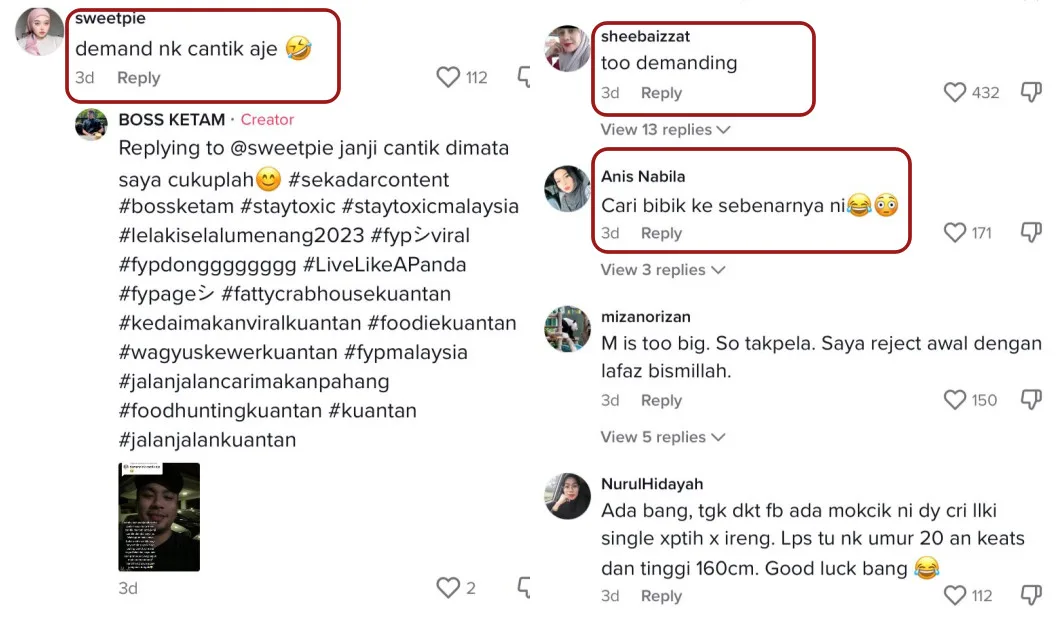Open BOSS KETAM's video reply thumbnail
The width and height of the screenshot is (1060, 620).
(159, 517)
